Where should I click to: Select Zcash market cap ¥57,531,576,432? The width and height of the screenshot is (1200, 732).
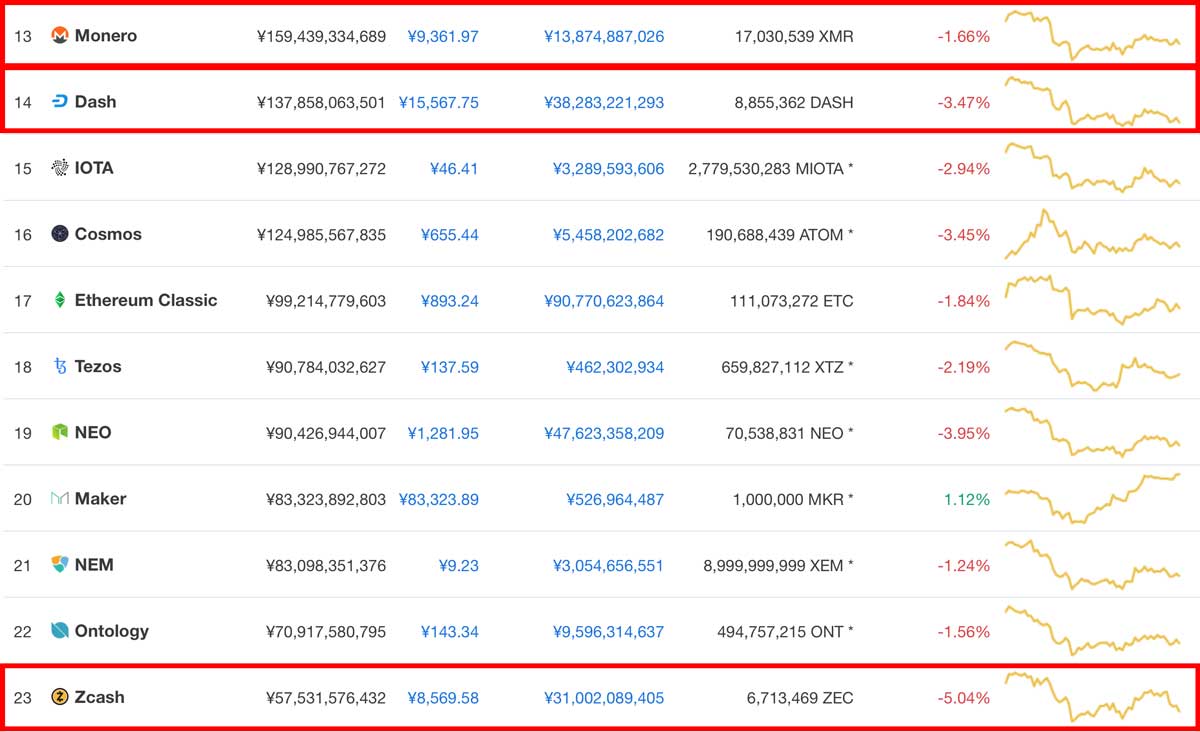click(326, 698)
